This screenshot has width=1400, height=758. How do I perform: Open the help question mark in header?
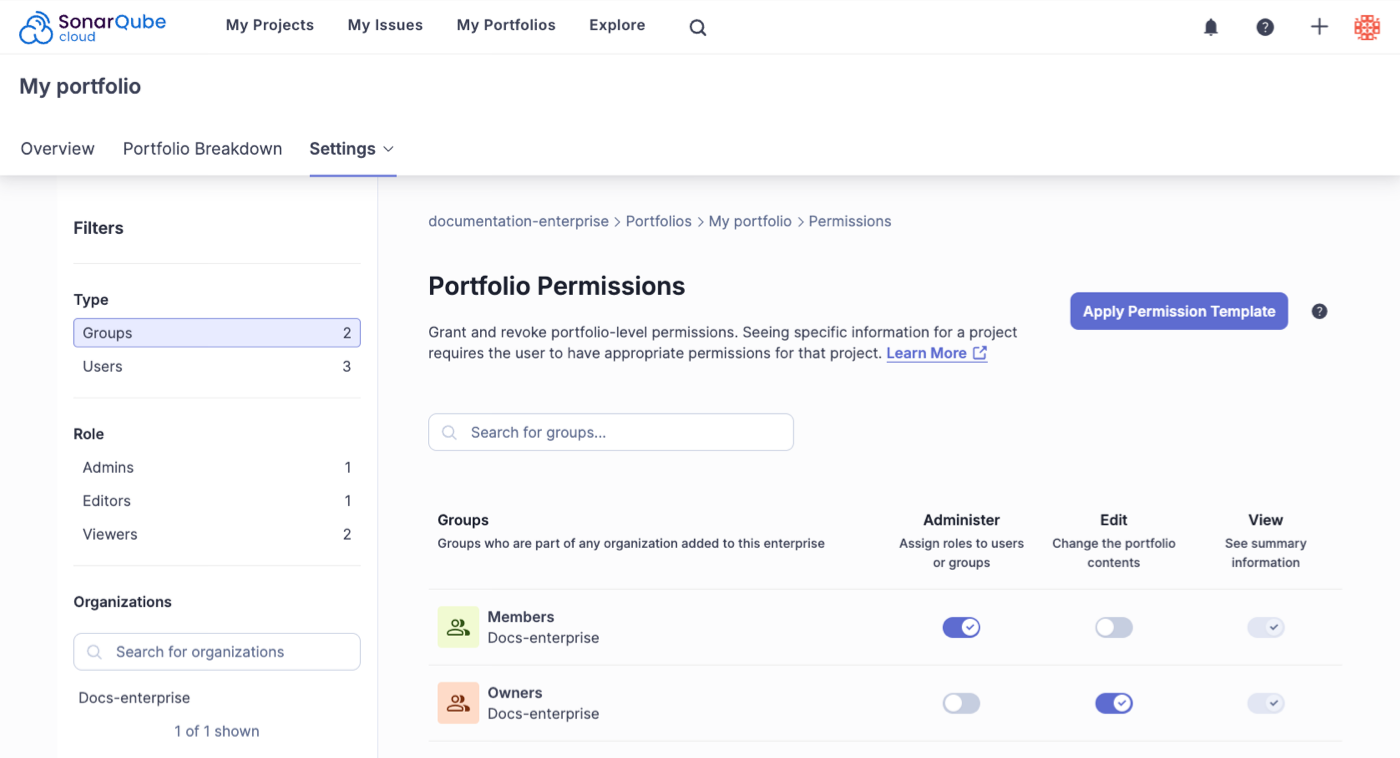1265,27
